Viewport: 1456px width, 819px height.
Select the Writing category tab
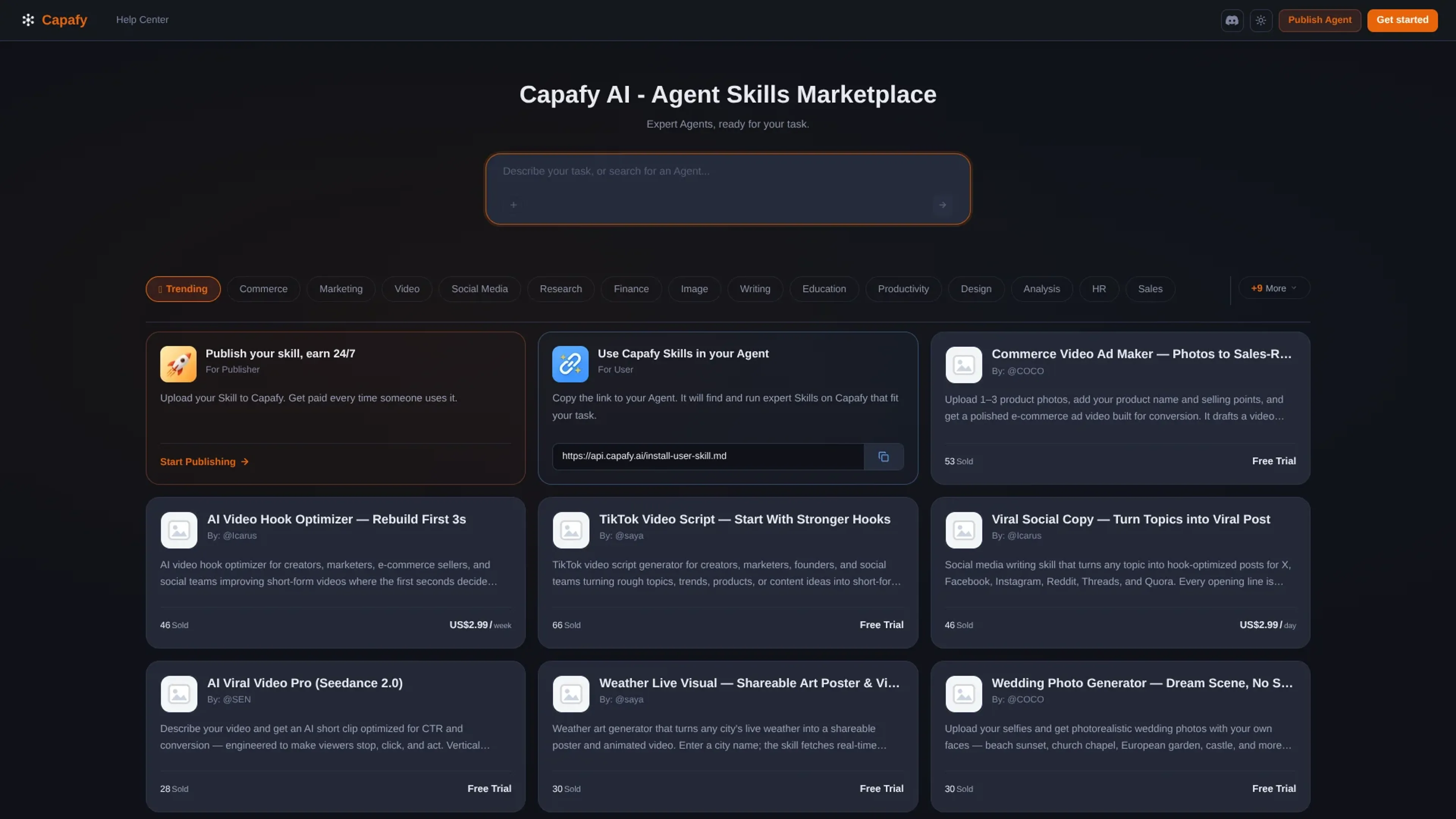[755, 289]
